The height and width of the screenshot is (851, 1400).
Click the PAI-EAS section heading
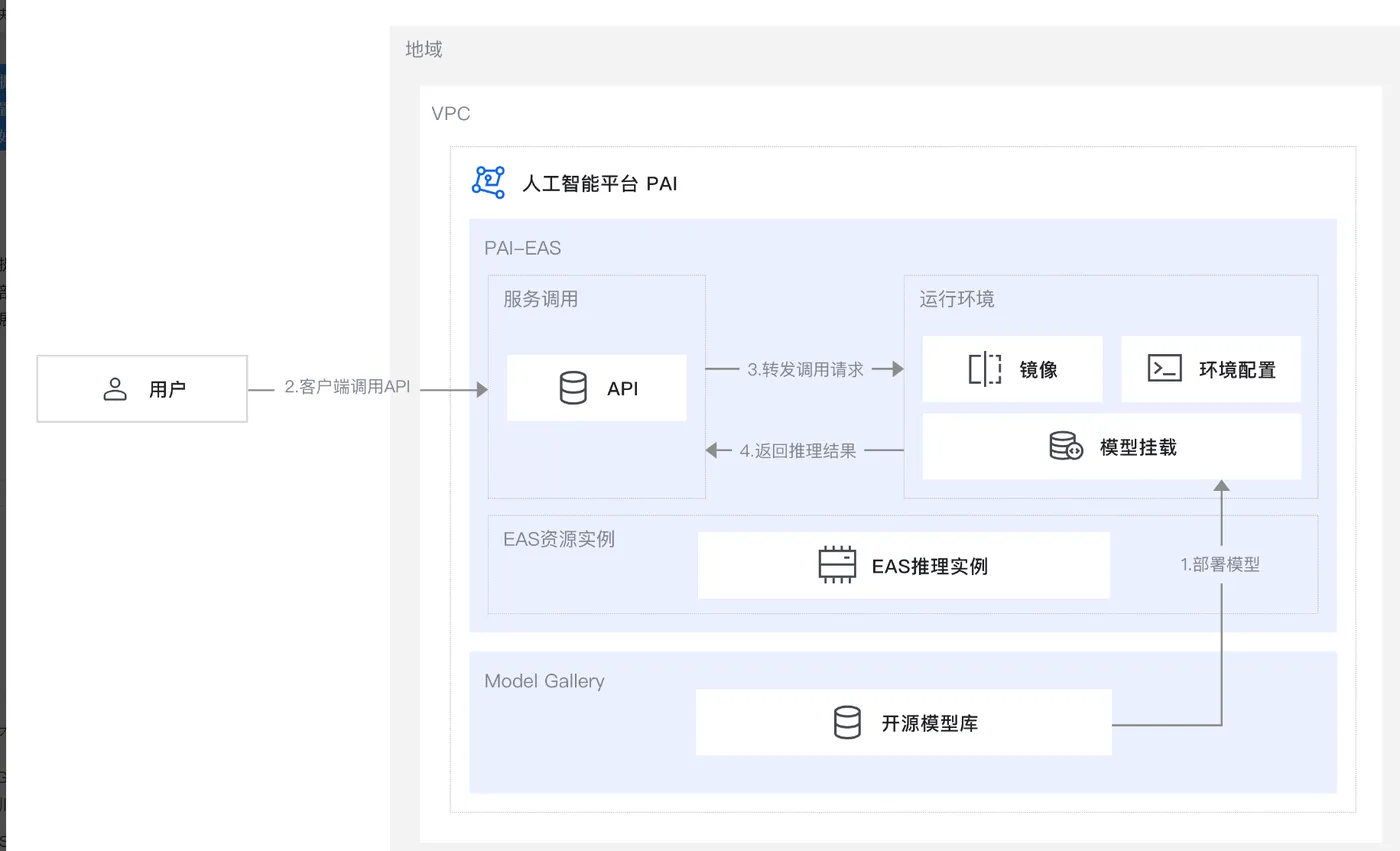pyautogui.click(x=522, y=248)
